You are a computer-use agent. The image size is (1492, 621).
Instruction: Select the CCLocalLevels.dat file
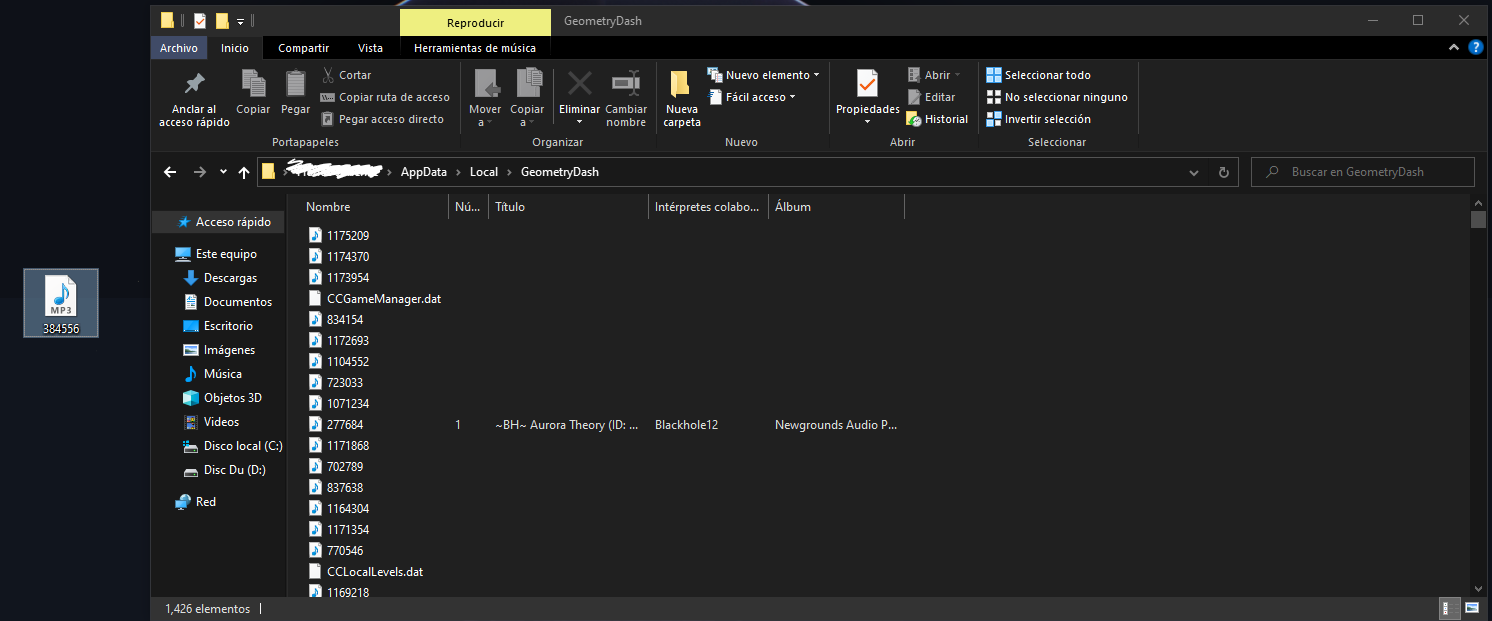[x=366, y=572]
